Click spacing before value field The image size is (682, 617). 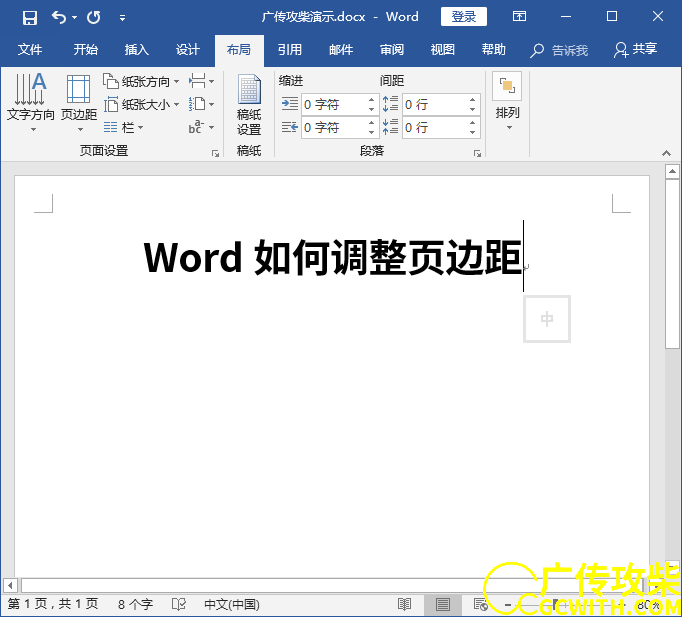tap(435, 104)
